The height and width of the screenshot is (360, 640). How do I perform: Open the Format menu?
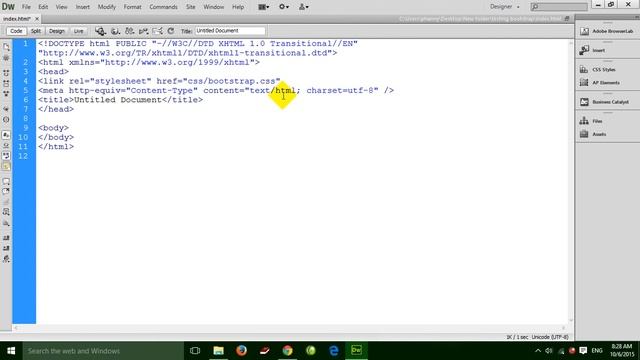pos(133,7)
